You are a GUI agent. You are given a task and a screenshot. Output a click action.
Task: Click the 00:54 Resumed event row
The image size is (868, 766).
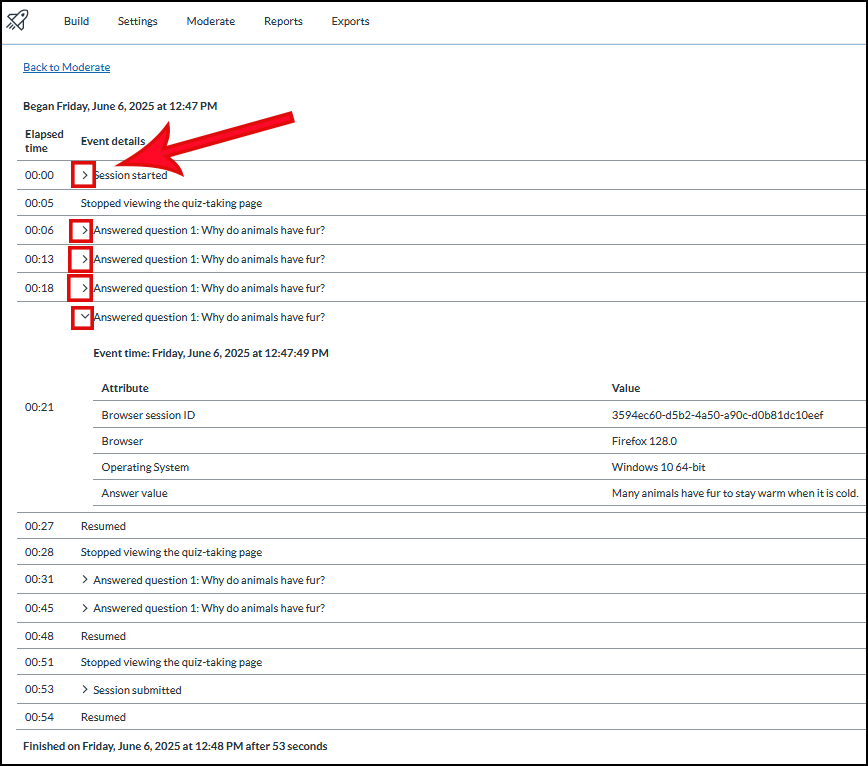pyautogui.click(x=442, y=717)
